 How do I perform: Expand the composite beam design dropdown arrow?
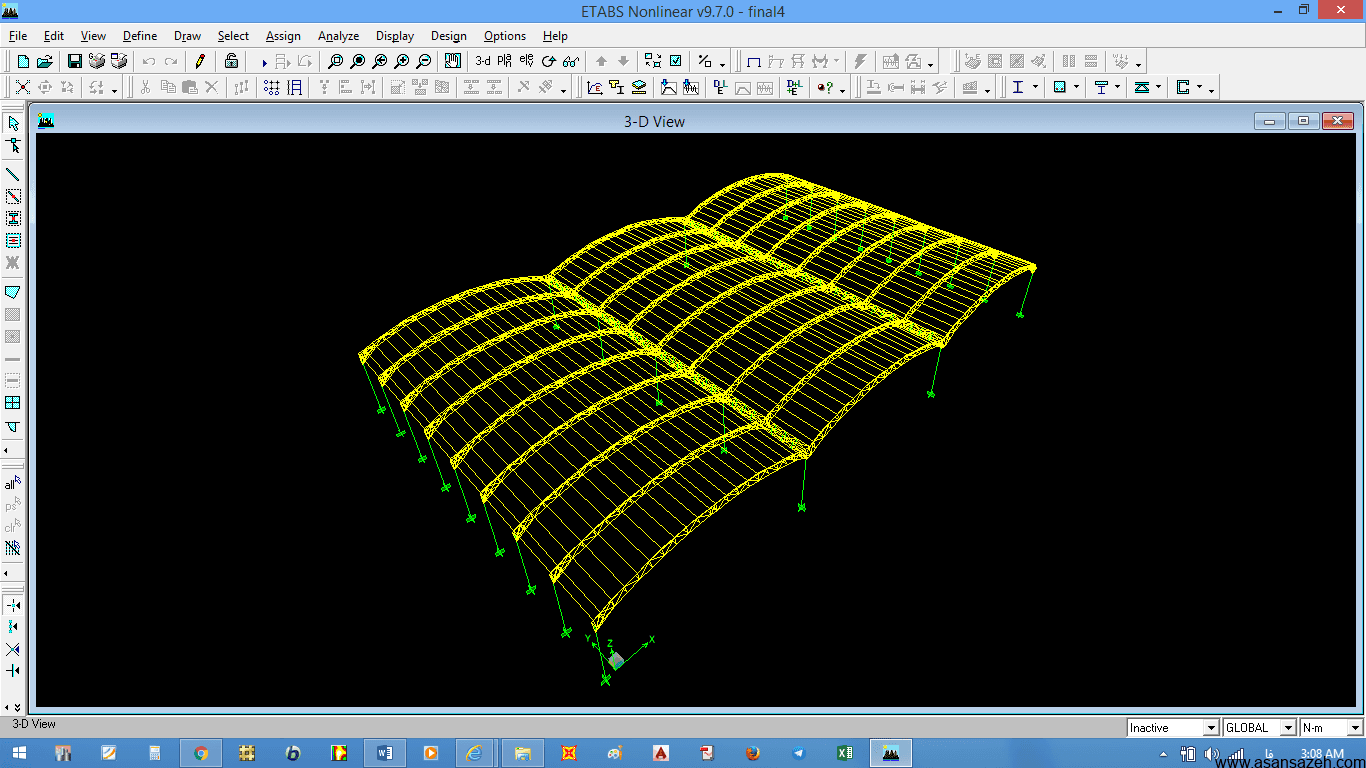(1118, 88)
